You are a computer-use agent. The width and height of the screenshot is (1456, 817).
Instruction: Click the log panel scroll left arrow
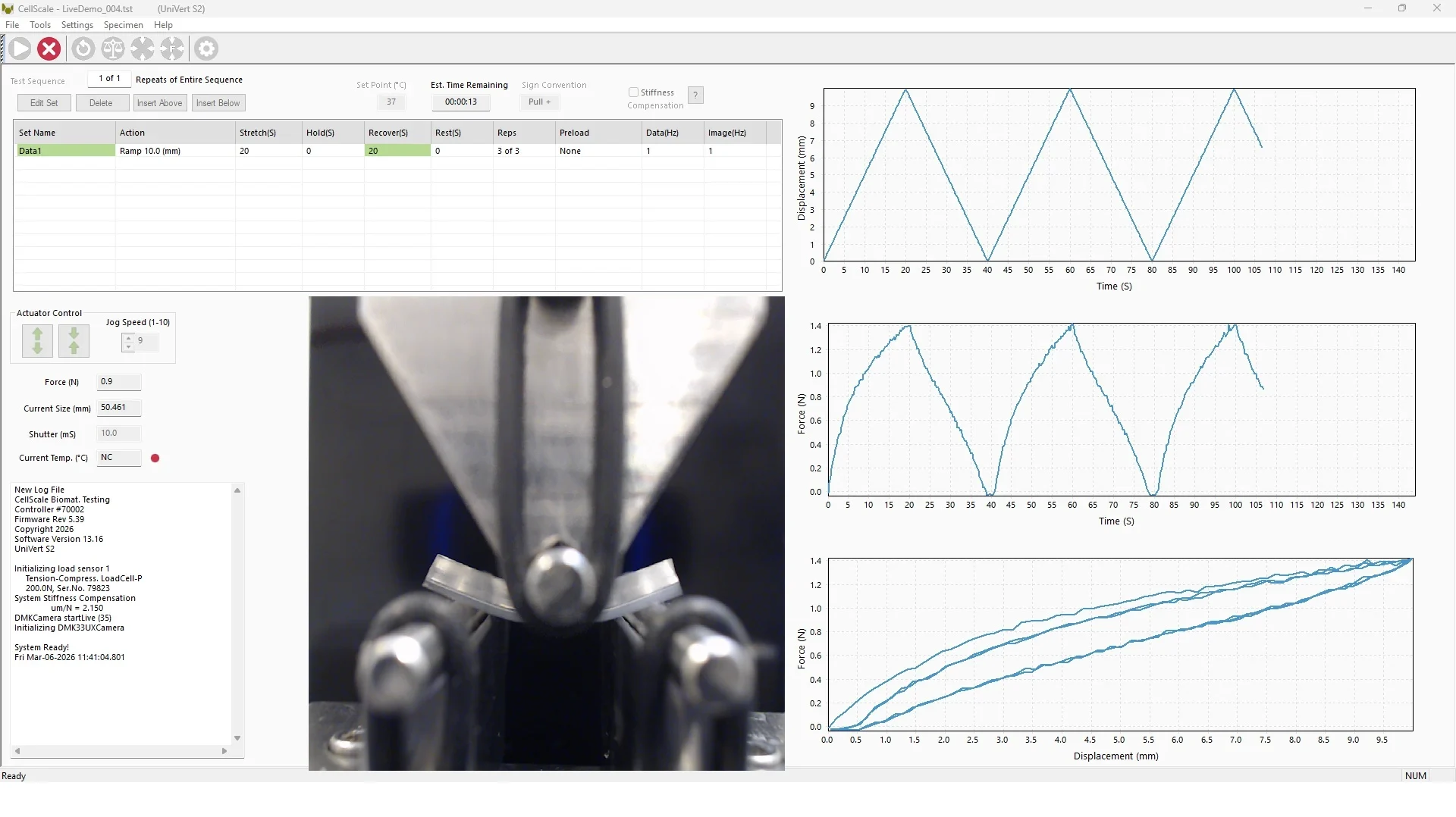coord(17,751)
